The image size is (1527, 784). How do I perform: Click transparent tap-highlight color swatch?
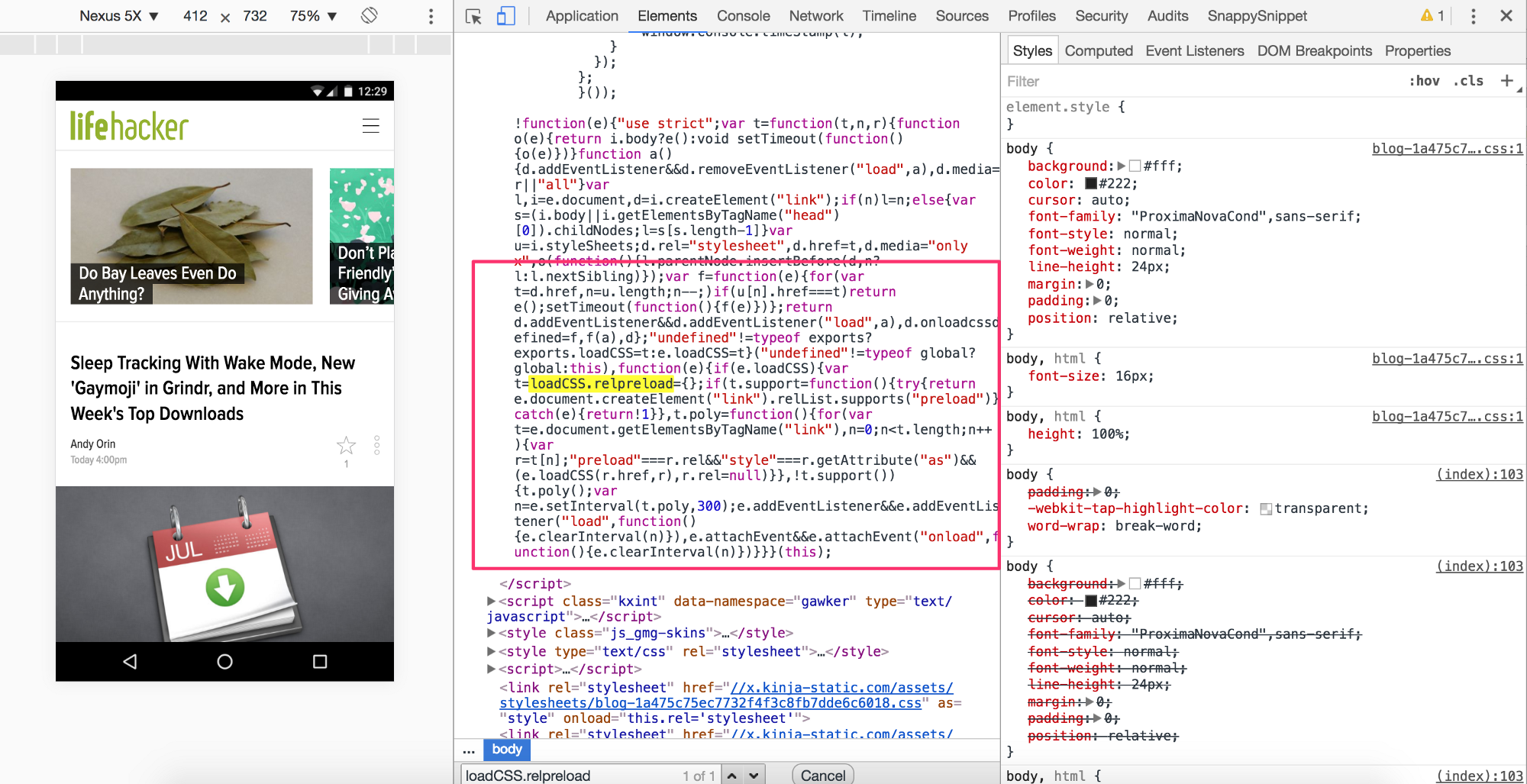(x=1266, y=508)
